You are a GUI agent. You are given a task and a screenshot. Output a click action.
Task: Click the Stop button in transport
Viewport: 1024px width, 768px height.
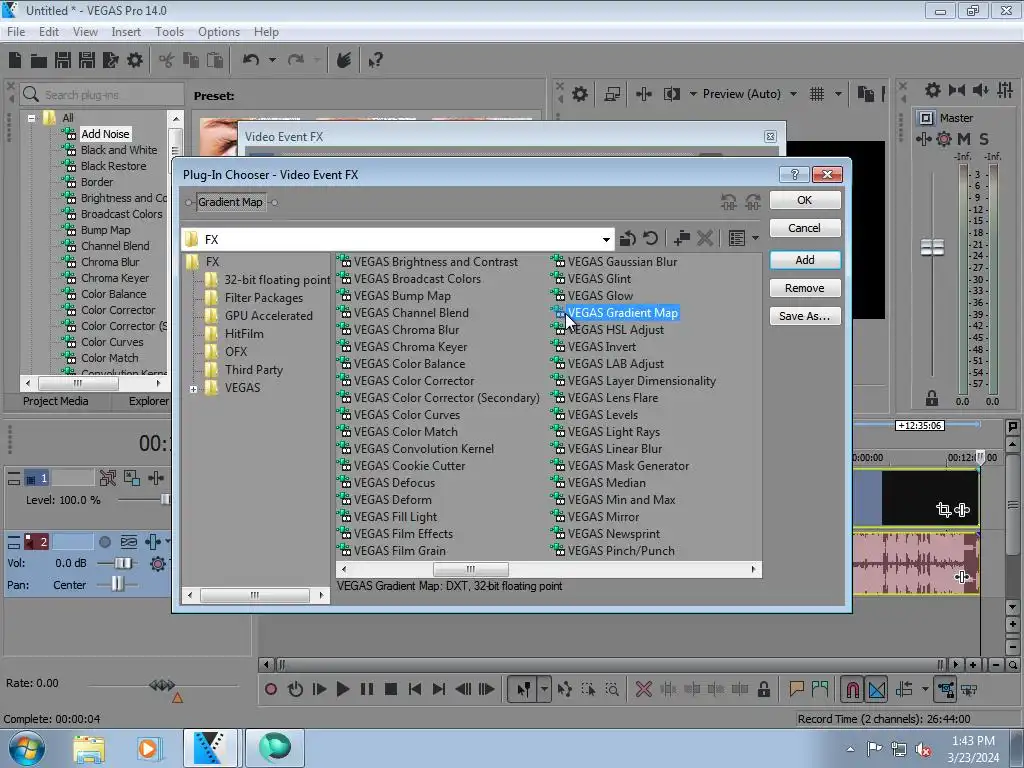[391, 689]
